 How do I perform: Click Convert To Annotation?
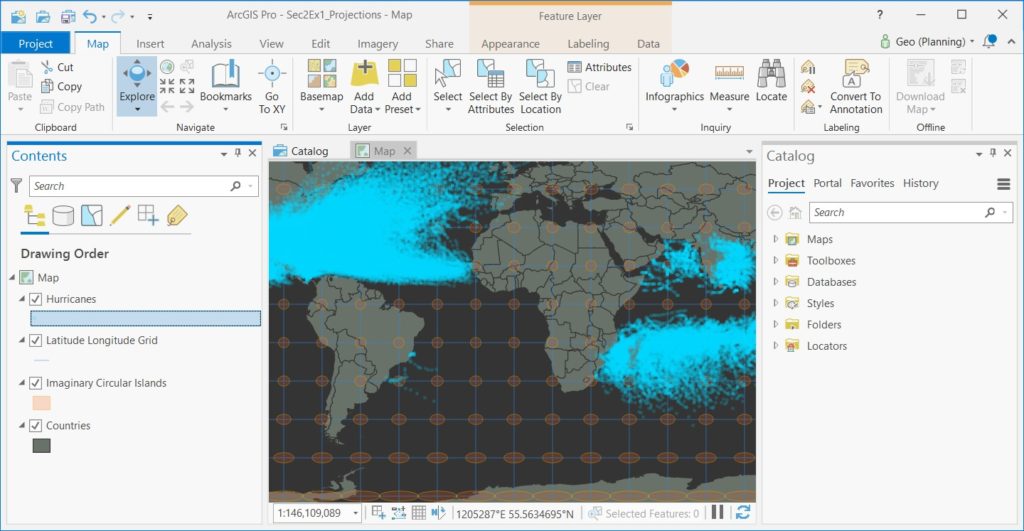856,86
